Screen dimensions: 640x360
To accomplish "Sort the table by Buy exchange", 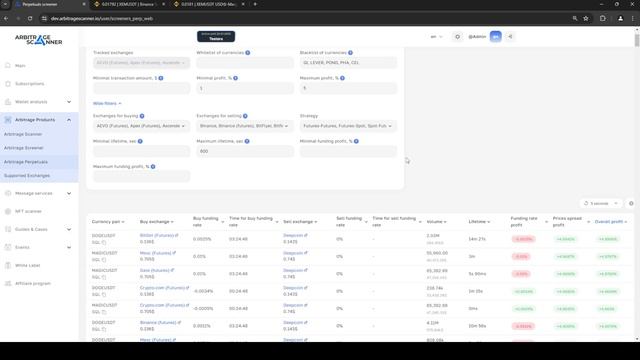I will pos(157,222).
